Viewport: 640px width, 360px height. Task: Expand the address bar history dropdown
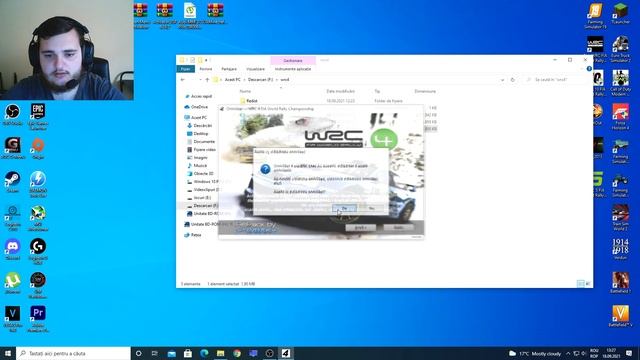pos(502,80)
